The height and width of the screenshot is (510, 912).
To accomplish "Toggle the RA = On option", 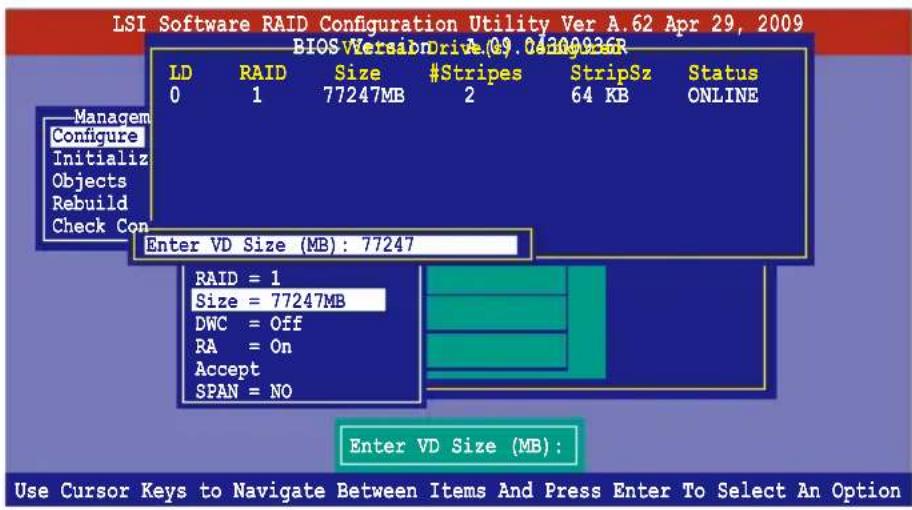I will 243,347.
